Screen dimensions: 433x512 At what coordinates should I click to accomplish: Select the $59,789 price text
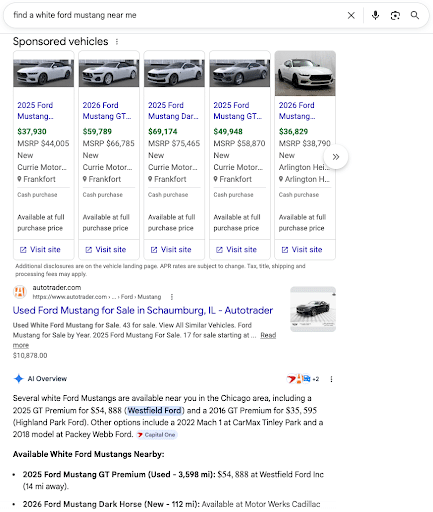(97, 132)
